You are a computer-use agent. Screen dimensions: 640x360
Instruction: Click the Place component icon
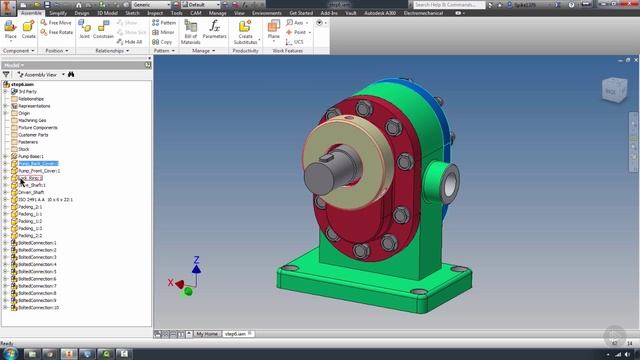pyautogui.click(x=10, y=27)
